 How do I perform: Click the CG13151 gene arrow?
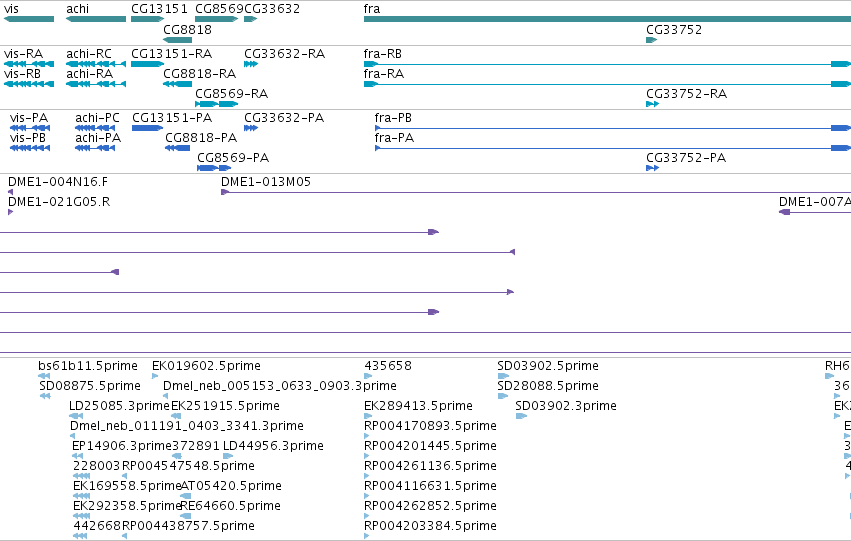tap(148, 19)
